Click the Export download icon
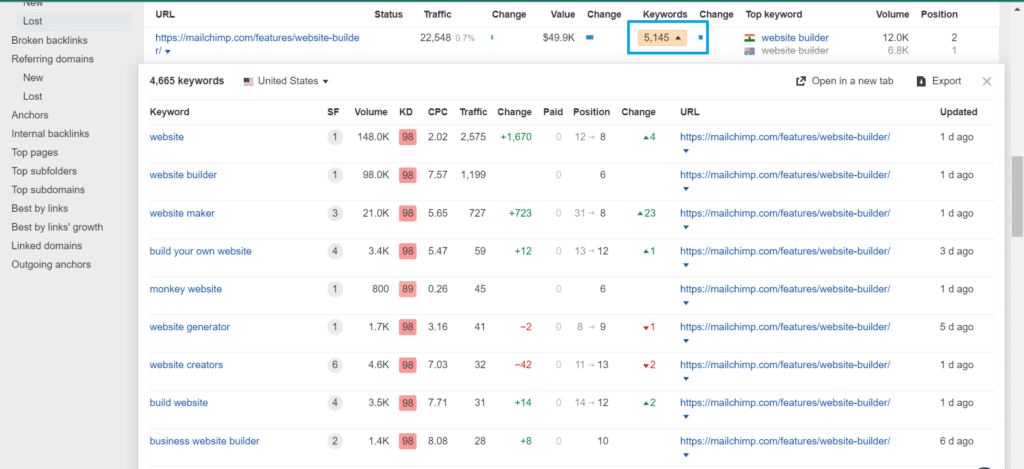 click(x=921, y=81)
